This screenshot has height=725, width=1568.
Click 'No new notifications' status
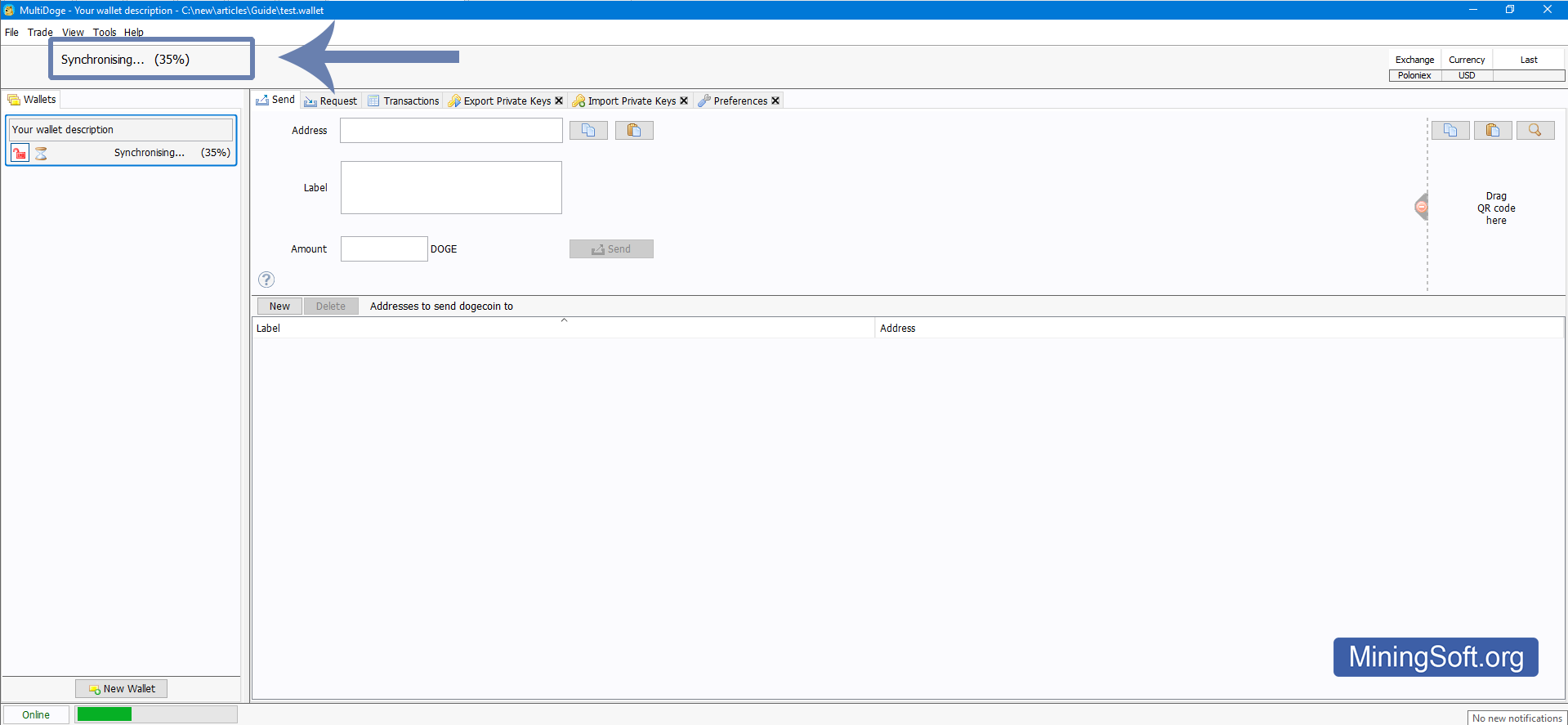click(1517, 718)
